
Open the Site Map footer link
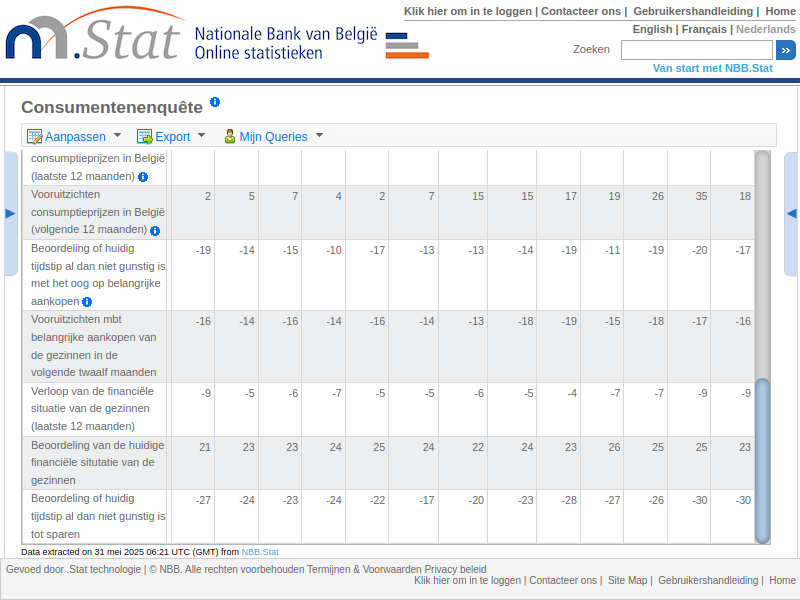tap(627, 580)
